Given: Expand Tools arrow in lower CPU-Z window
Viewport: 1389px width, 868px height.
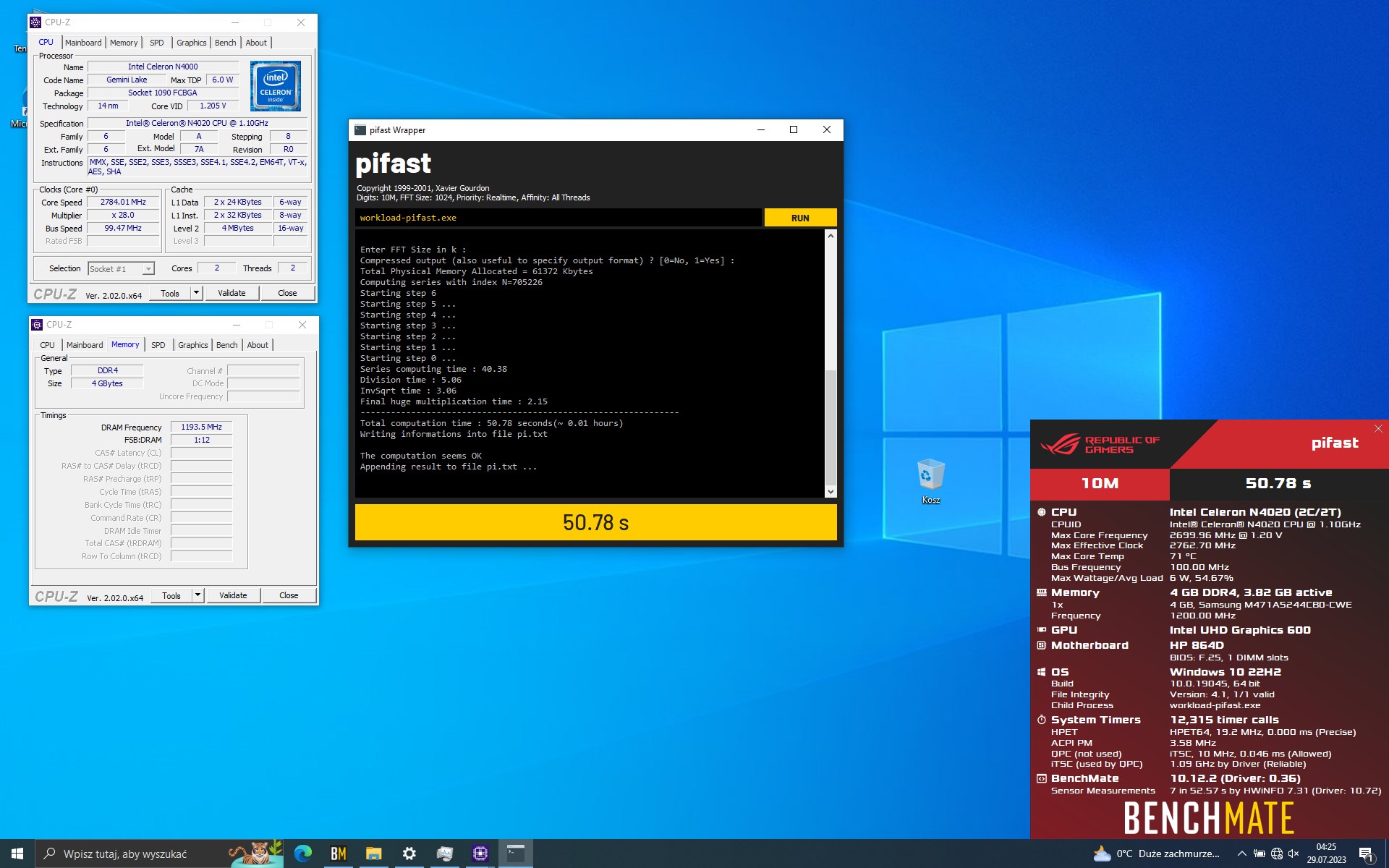Looking at the screenshot, I should coord(197,595).
